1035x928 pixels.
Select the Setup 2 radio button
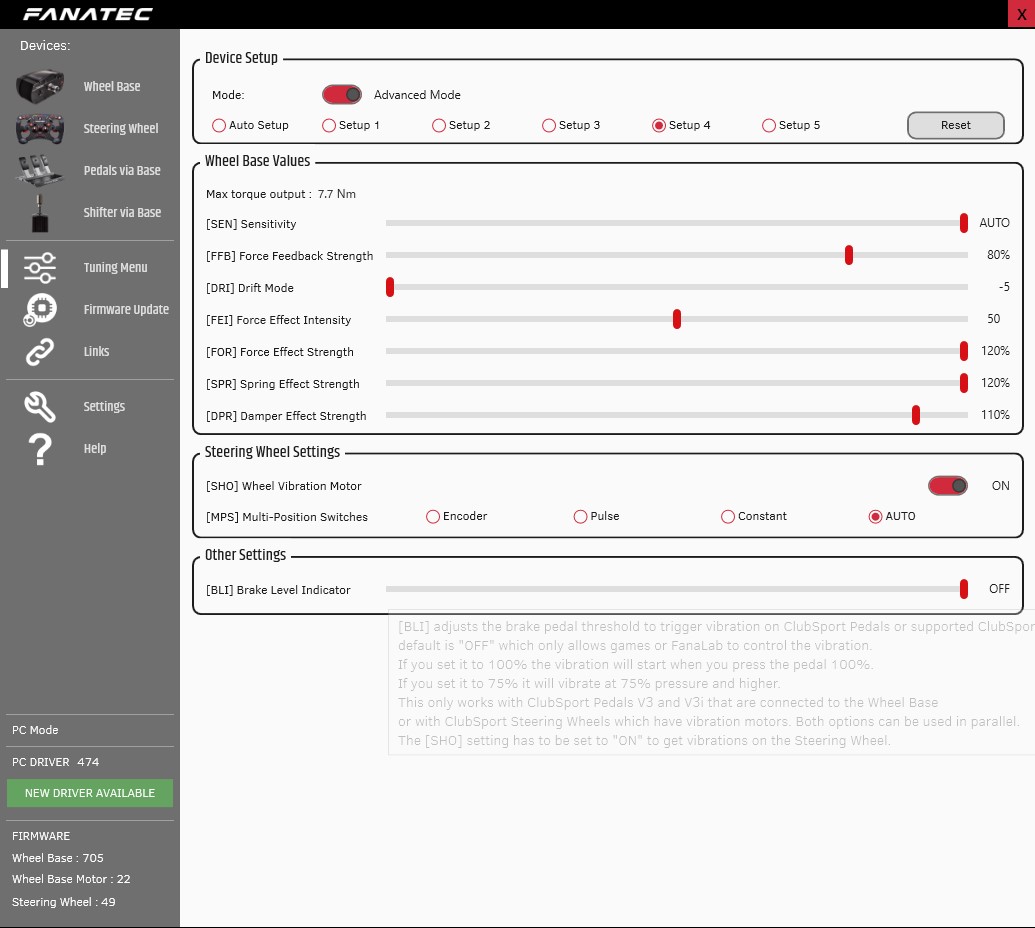click(x=438, y=125)
